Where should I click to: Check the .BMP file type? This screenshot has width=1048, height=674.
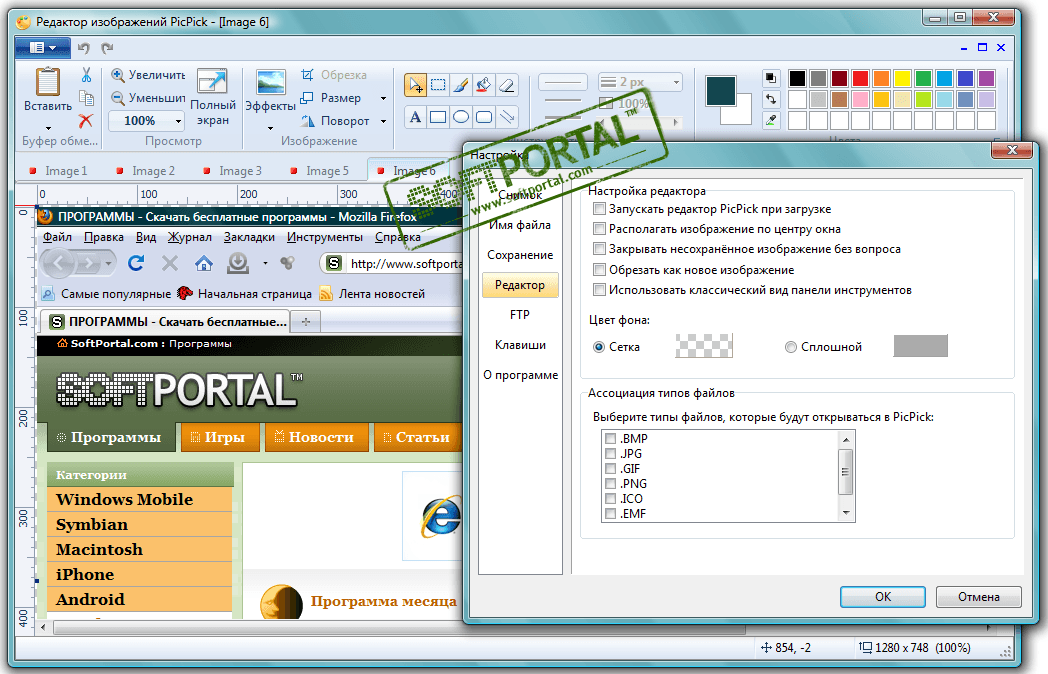pyautogui.click(x=610, y=439)
